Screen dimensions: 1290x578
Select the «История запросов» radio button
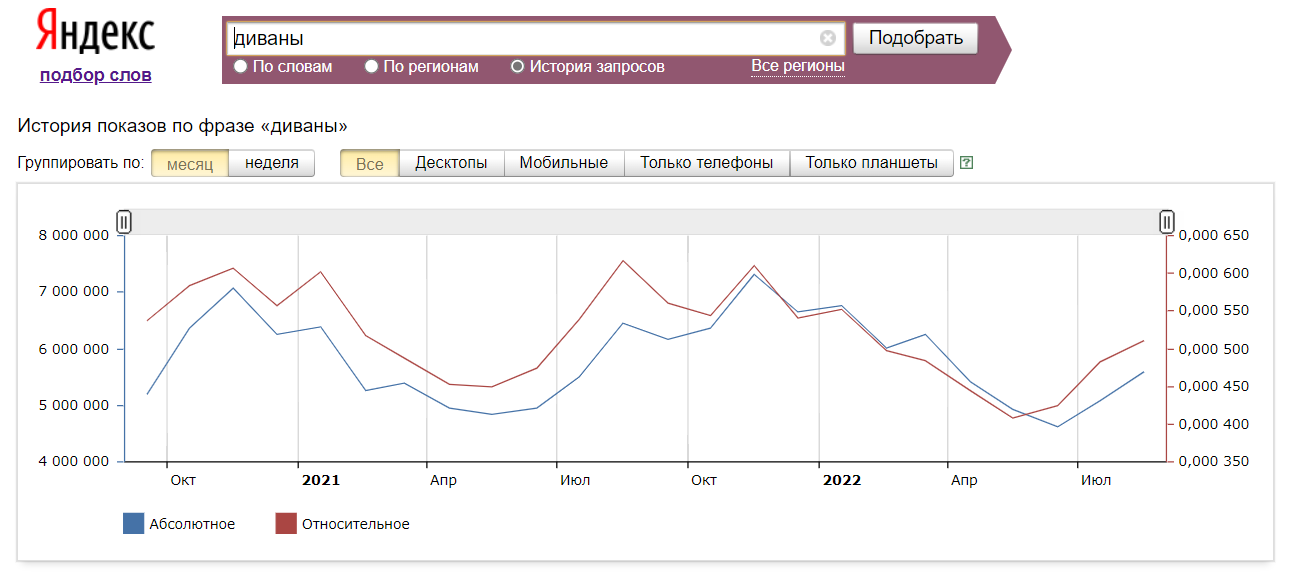[517, 67]
